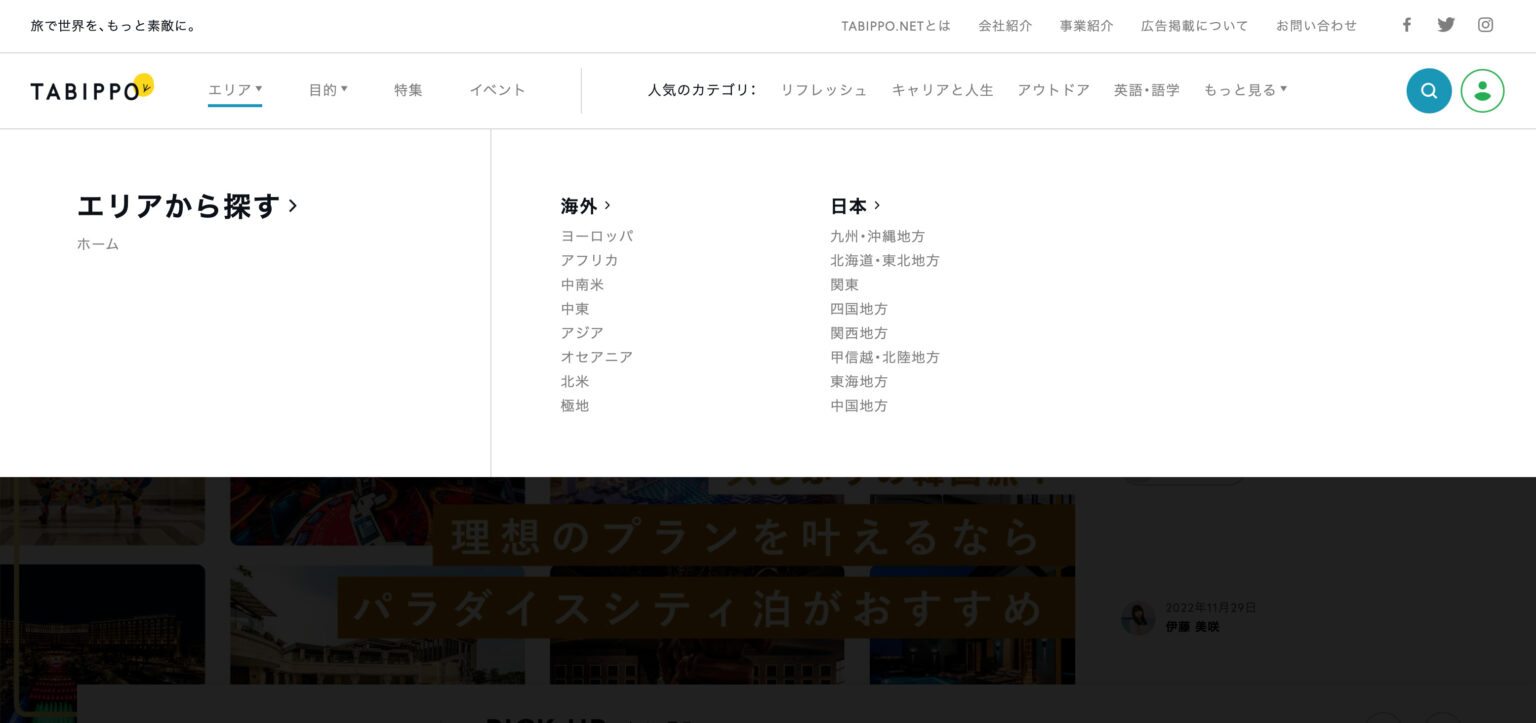Open the もっと見る dropdown
Image resolution: width=1536 pixels, height=723 pixels.
1244,89
